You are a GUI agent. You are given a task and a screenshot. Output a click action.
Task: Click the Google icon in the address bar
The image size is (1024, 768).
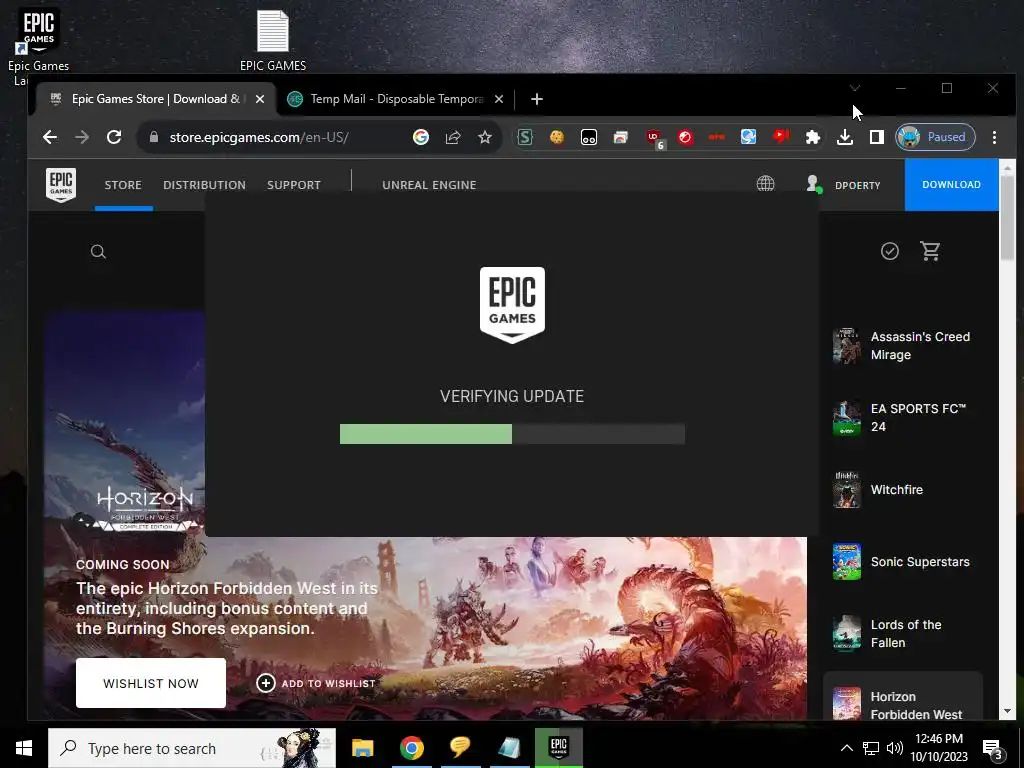tap(421, 137)
